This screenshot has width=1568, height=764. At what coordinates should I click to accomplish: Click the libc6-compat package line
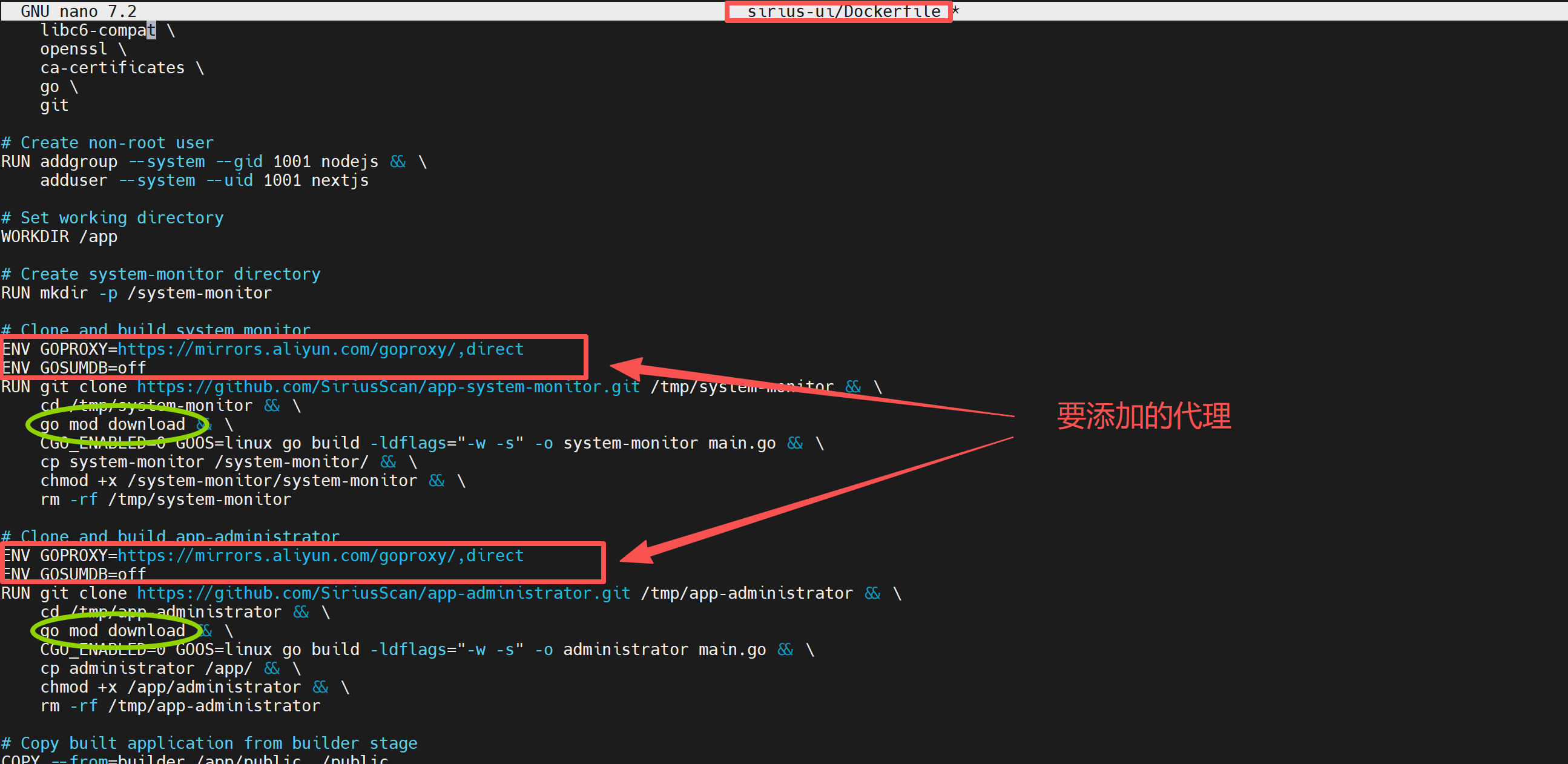tap(97, 30)
